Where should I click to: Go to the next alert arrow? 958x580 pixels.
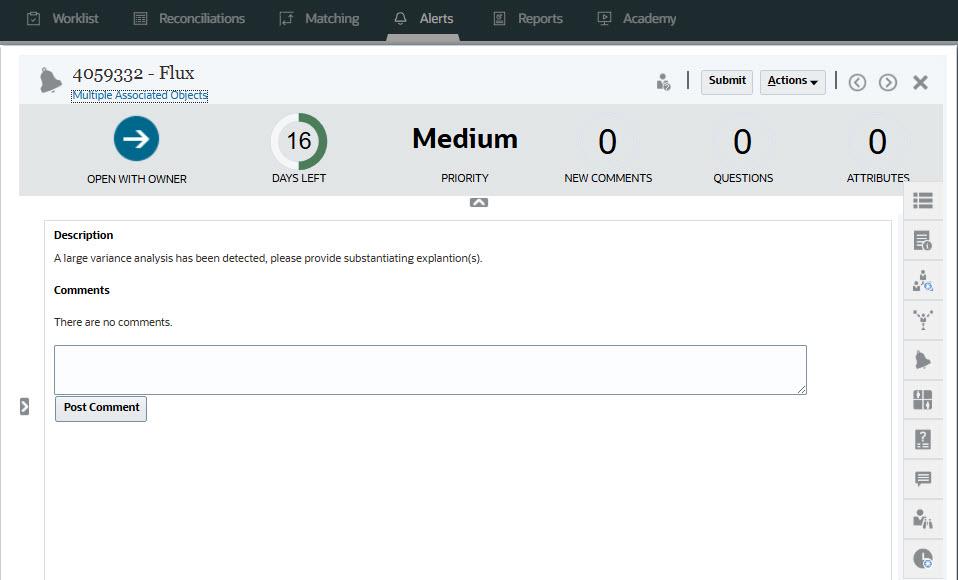pos(888,83)
